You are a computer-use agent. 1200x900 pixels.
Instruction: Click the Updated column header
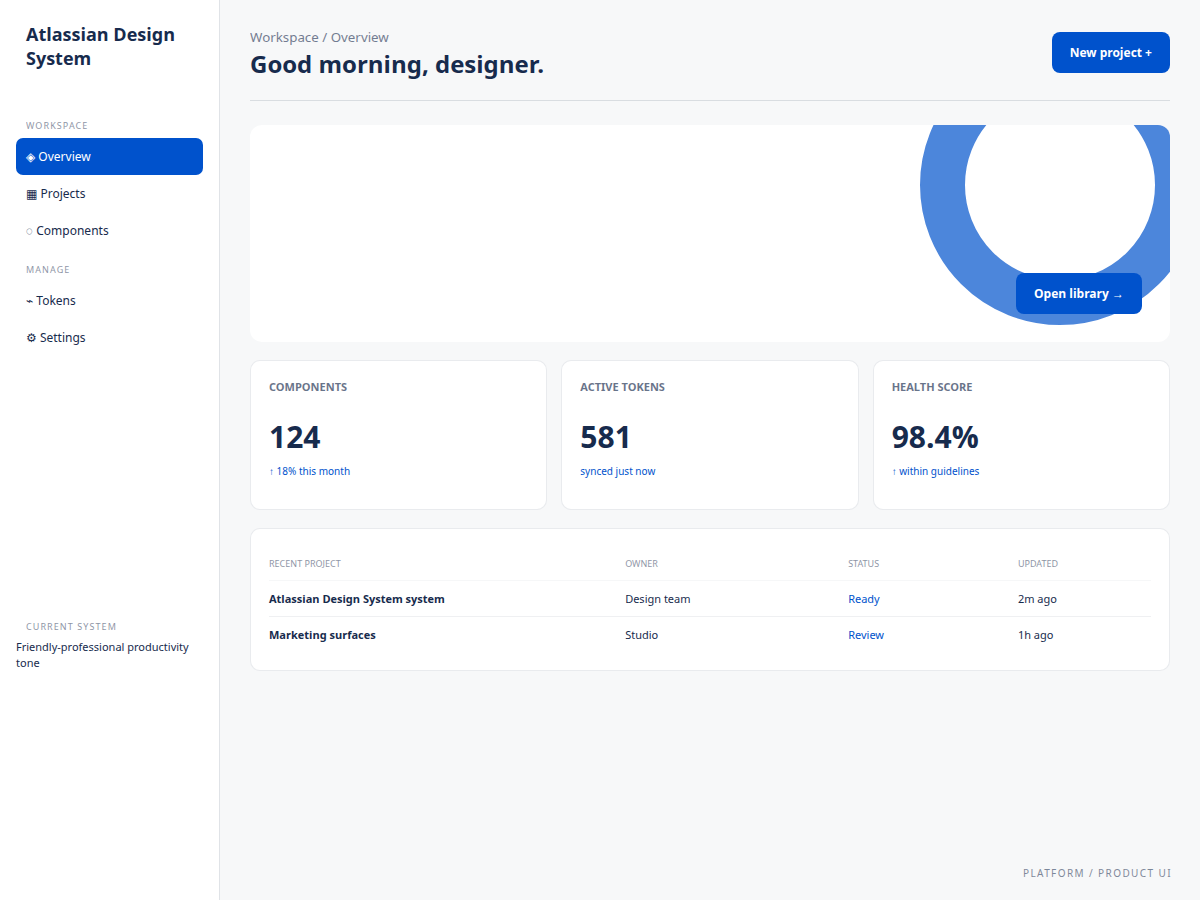coord(1038,564)
